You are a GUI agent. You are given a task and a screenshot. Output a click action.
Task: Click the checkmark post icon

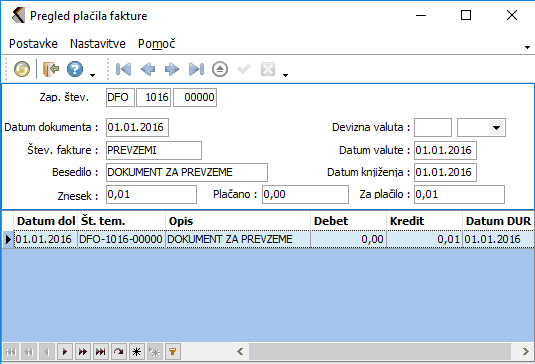[x=244, y=69]
